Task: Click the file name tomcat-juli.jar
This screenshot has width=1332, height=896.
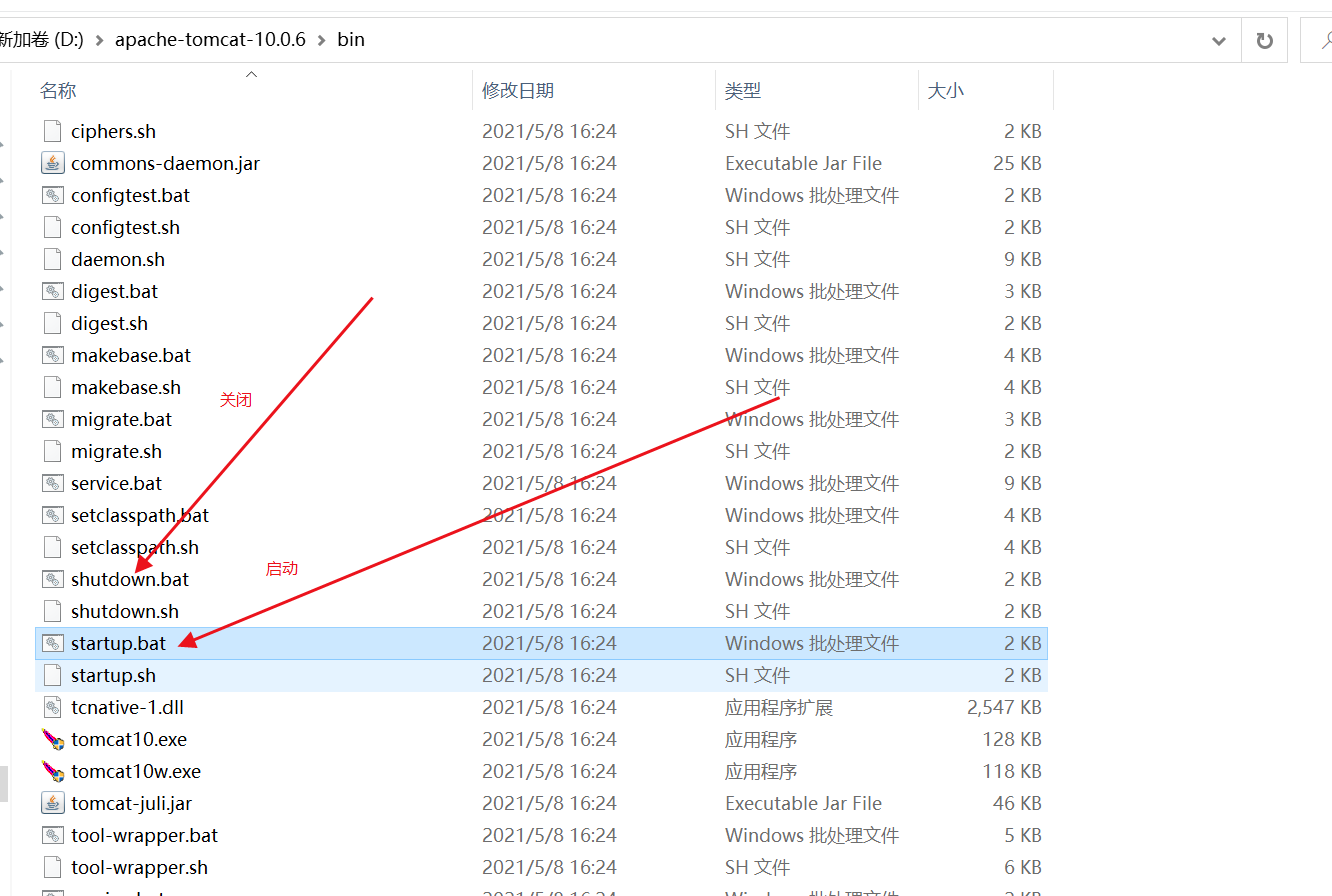Action: 131,803
